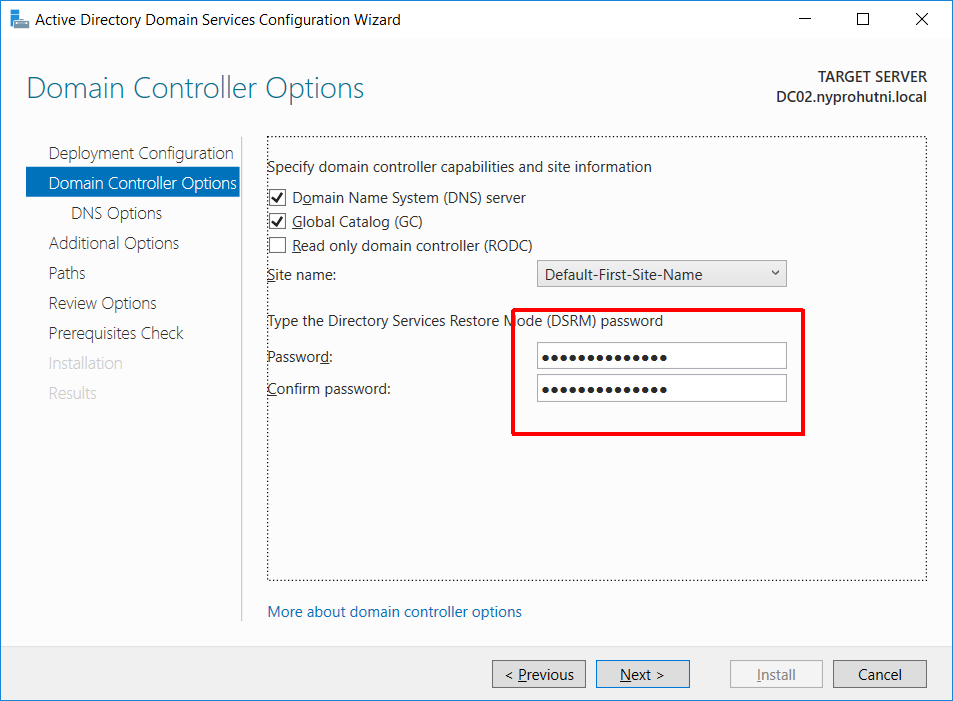Cancel the configuration wizard
The image size is (953, 701).
coord(879,674)
